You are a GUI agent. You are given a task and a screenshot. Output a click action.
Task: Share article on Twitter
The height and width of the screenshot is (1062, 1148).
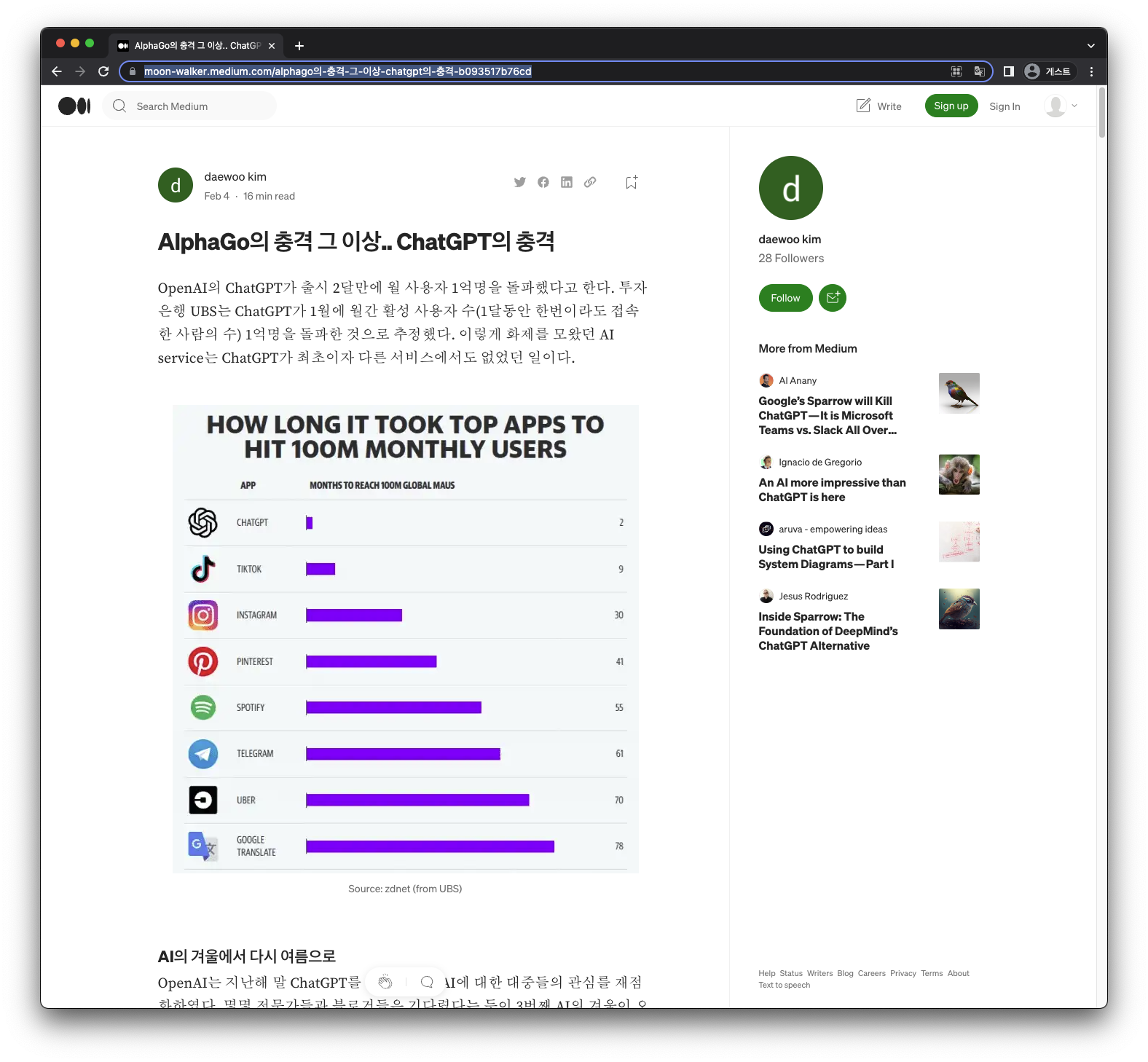tap(519, 182)
